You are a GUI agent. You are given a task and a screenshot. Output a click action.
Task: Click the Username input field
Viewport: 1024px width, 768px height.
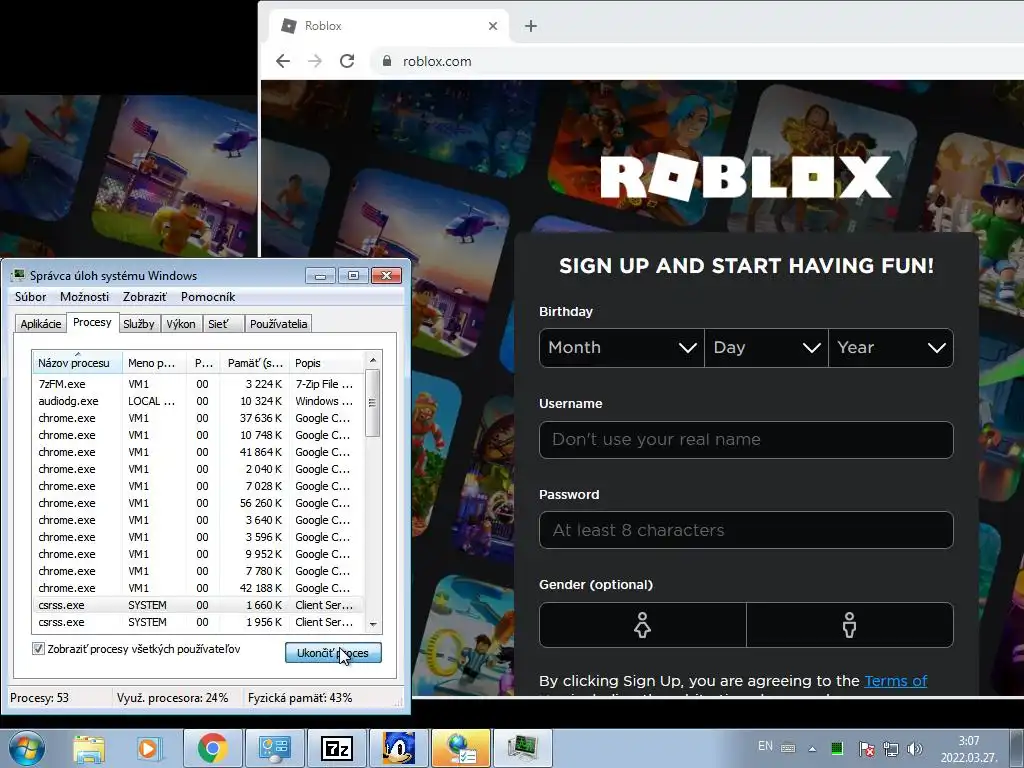click(746, 440)
